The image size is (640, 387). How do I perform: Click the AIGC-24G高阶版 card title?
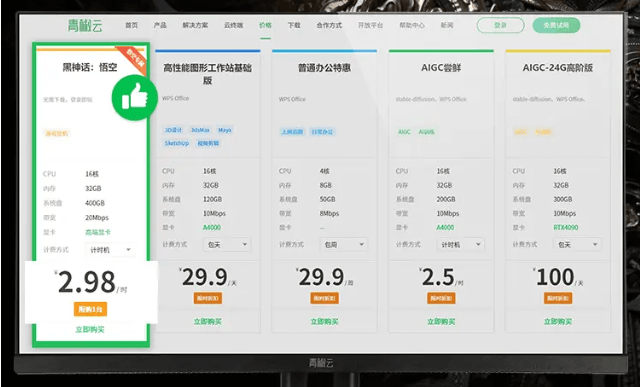558,68
